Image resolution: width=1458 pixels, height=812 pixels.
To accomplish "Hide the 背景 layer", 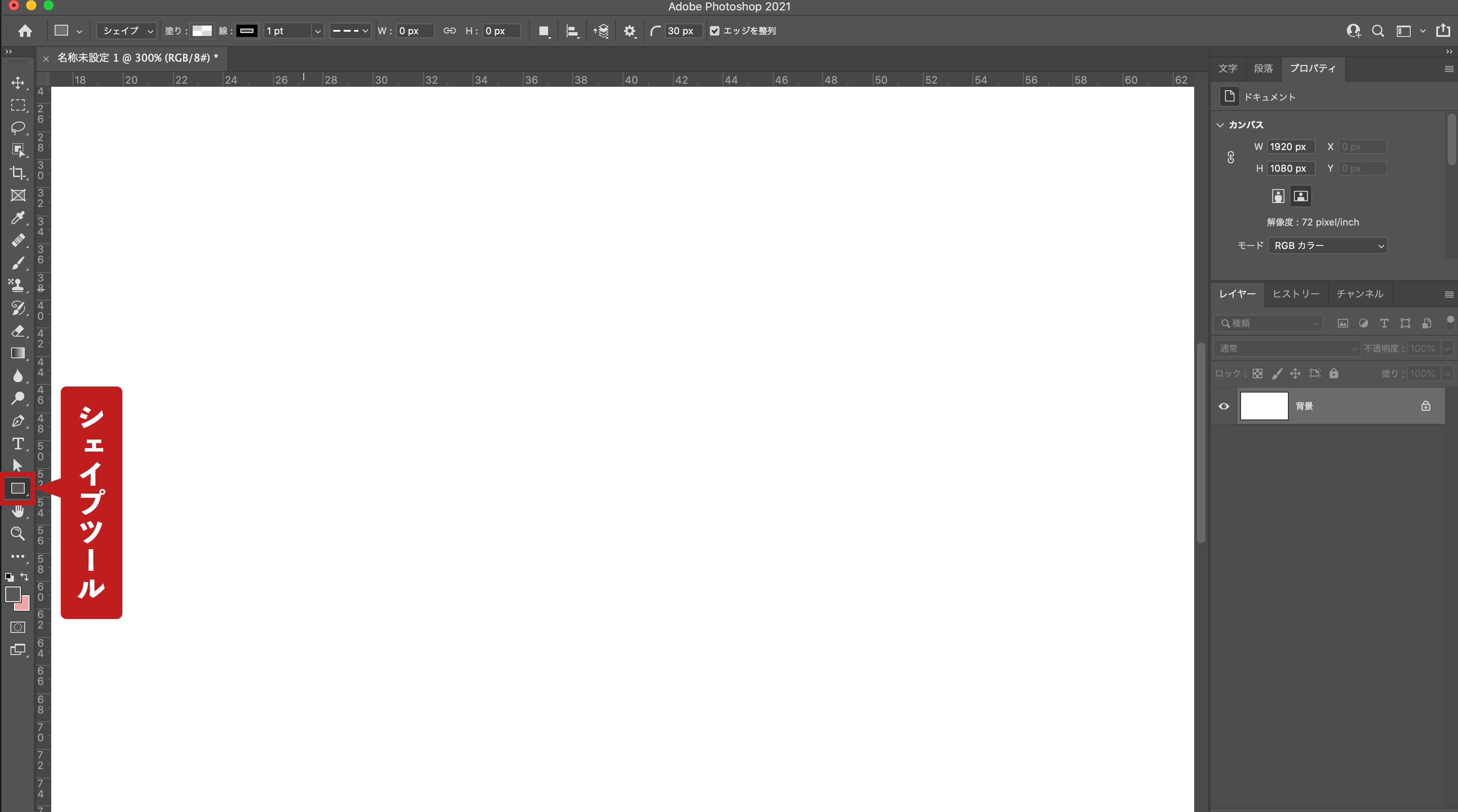I will coord(1224,406).
